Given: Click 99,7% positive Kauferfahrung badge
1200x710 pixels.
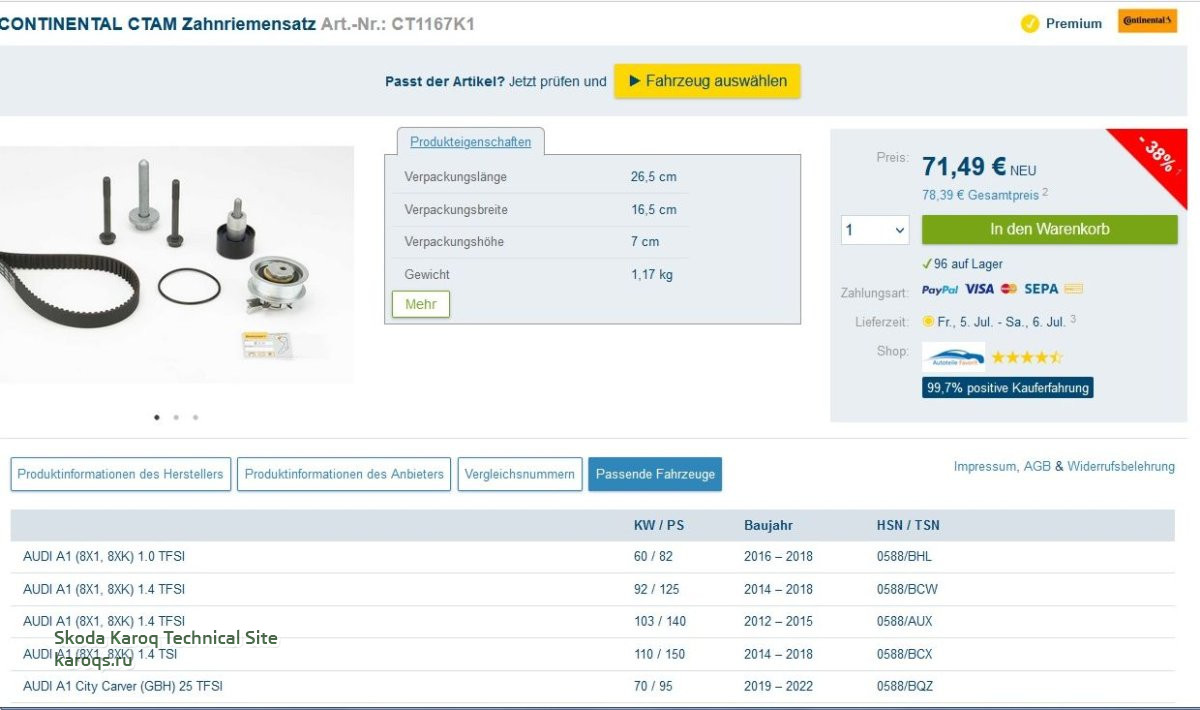Looking at the screenshot, I should tap(1008, 388).
